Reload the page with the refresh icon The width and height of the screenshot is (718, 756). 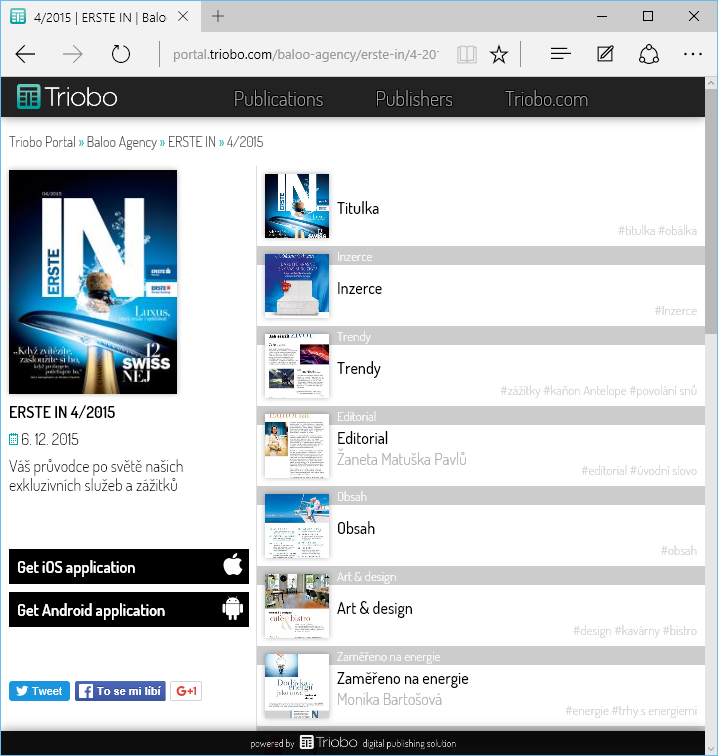pos(121,54)
